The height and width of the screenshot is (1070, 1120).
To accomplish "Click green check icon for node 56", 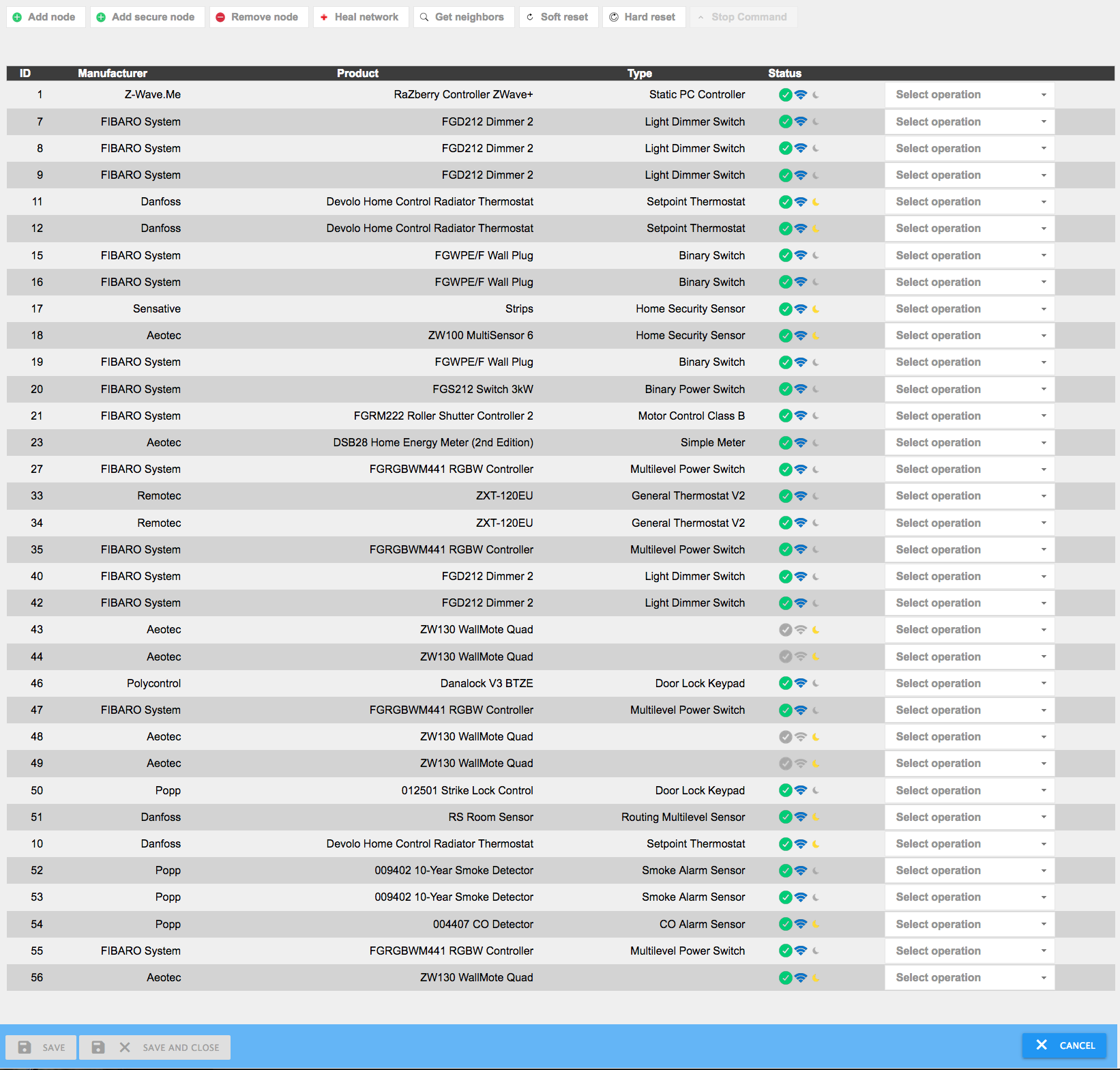I will tap(786, 978).
